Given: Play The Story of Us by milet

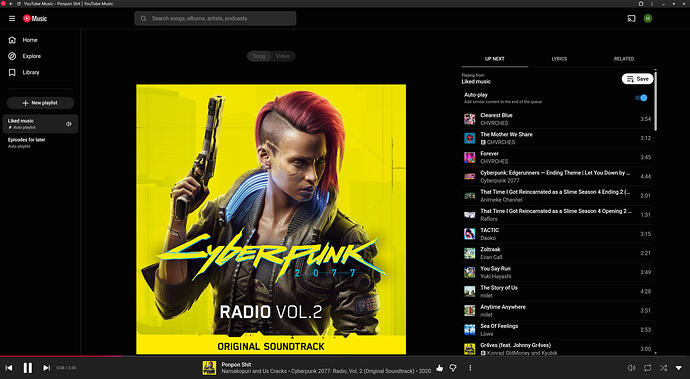Looking at the screenshot, I should tap(558, 291).
